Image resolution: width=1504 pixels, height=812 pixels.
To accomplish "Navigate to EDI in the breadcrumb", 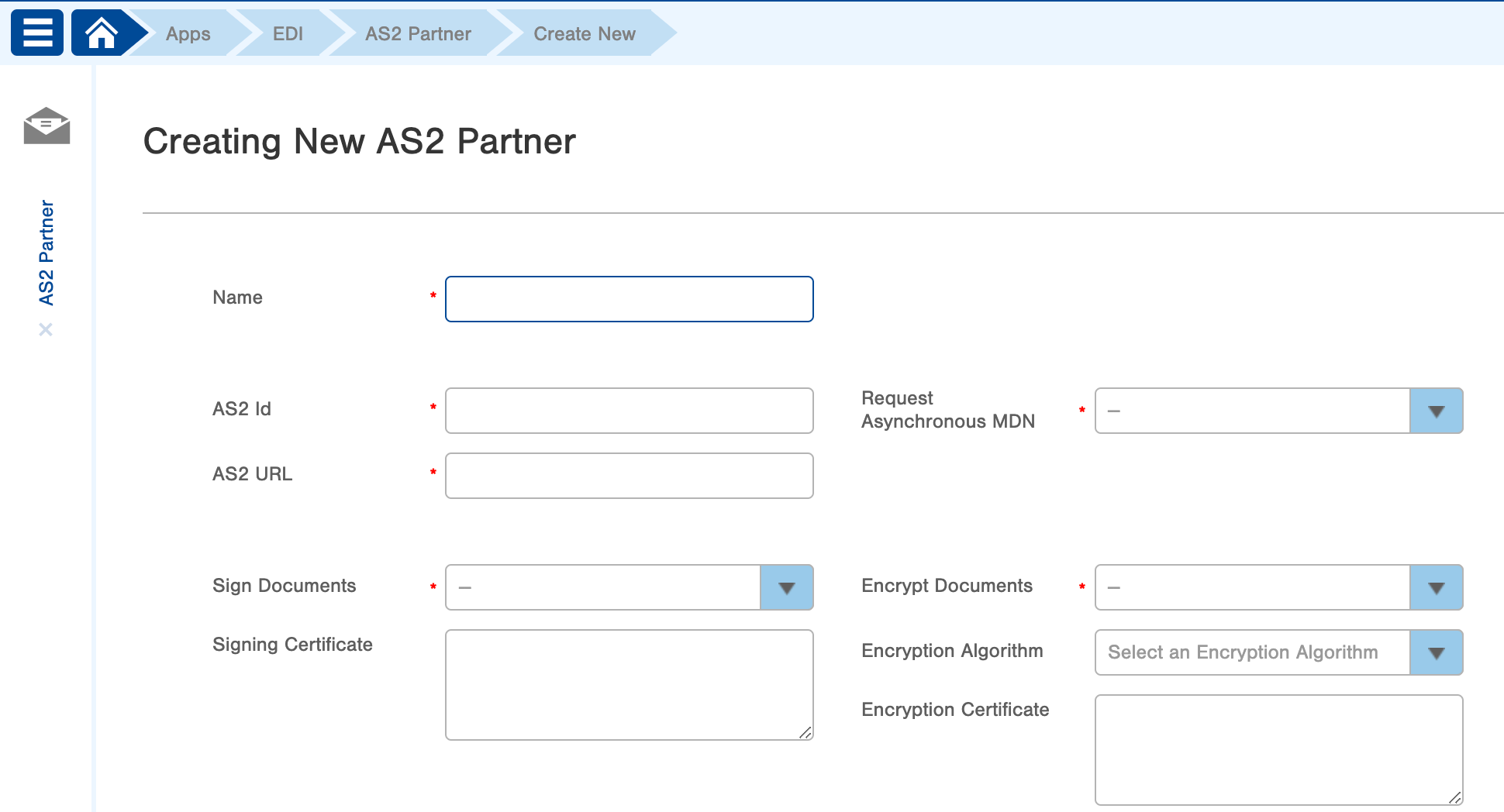I will [x=287, y=33].
